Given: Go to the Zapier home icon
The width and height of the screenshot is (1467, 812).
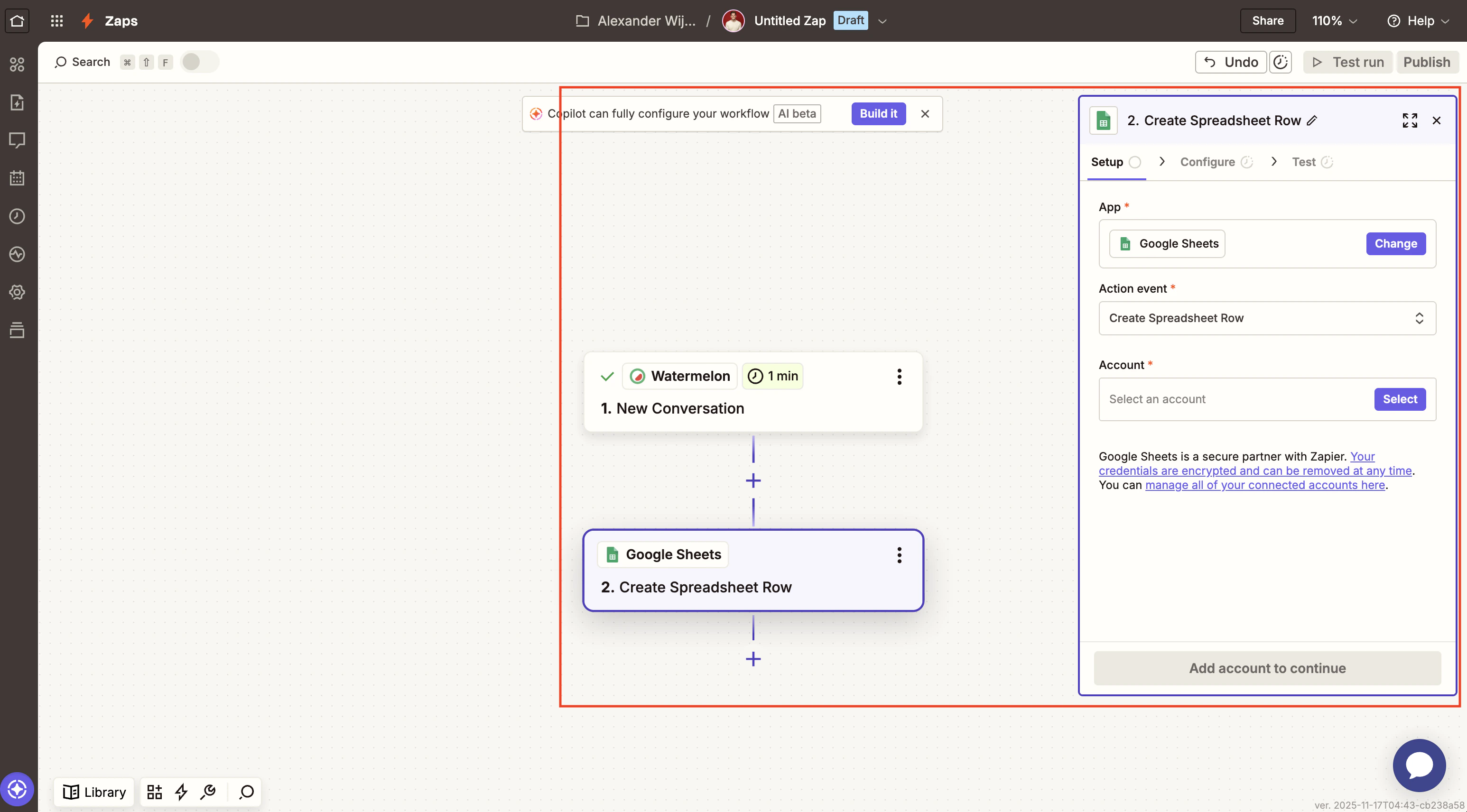Looking at the screenshot, I should (x=17, y=21).
